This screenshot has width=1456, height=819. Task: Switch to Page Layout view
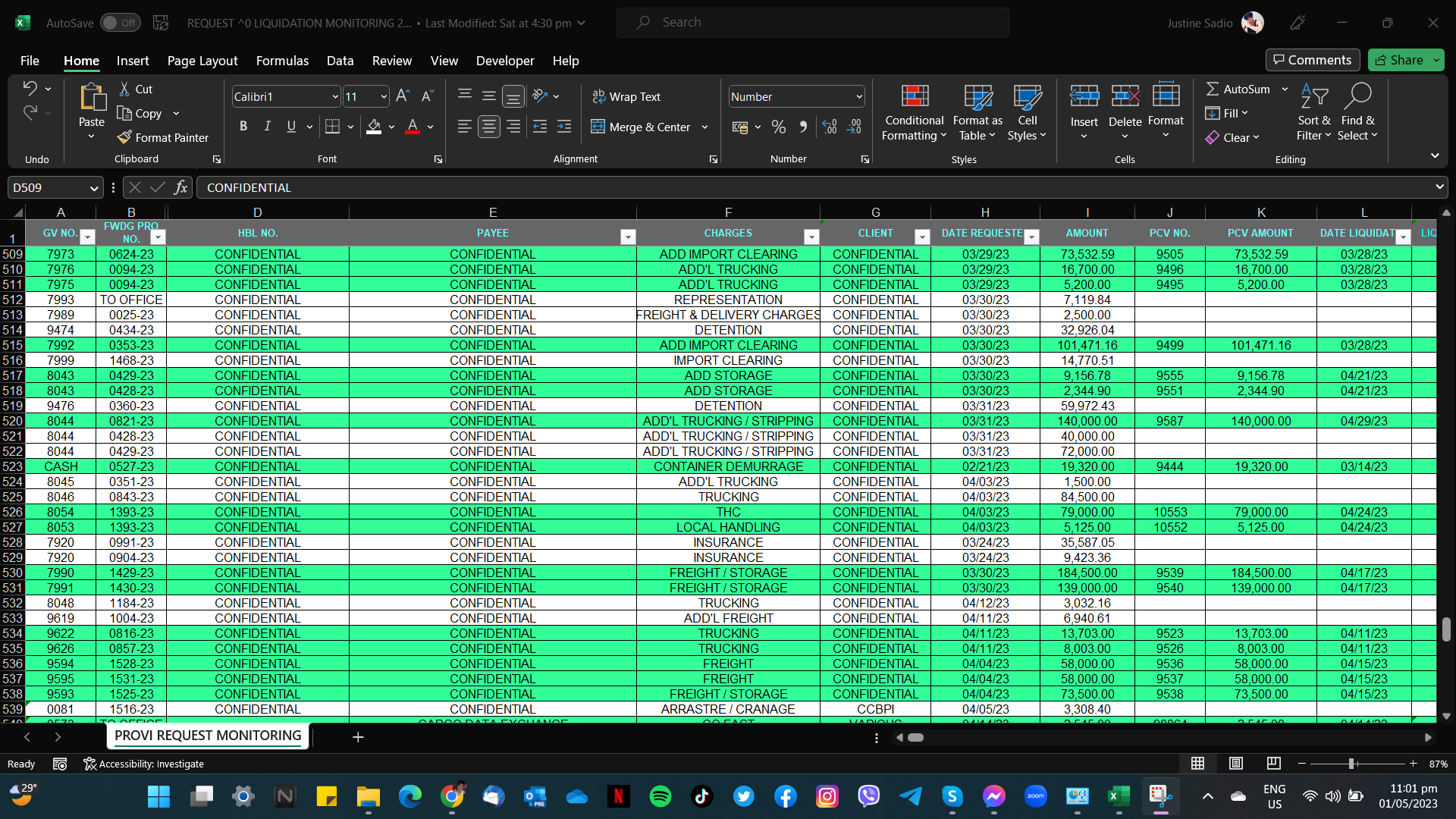(1236, 764)
